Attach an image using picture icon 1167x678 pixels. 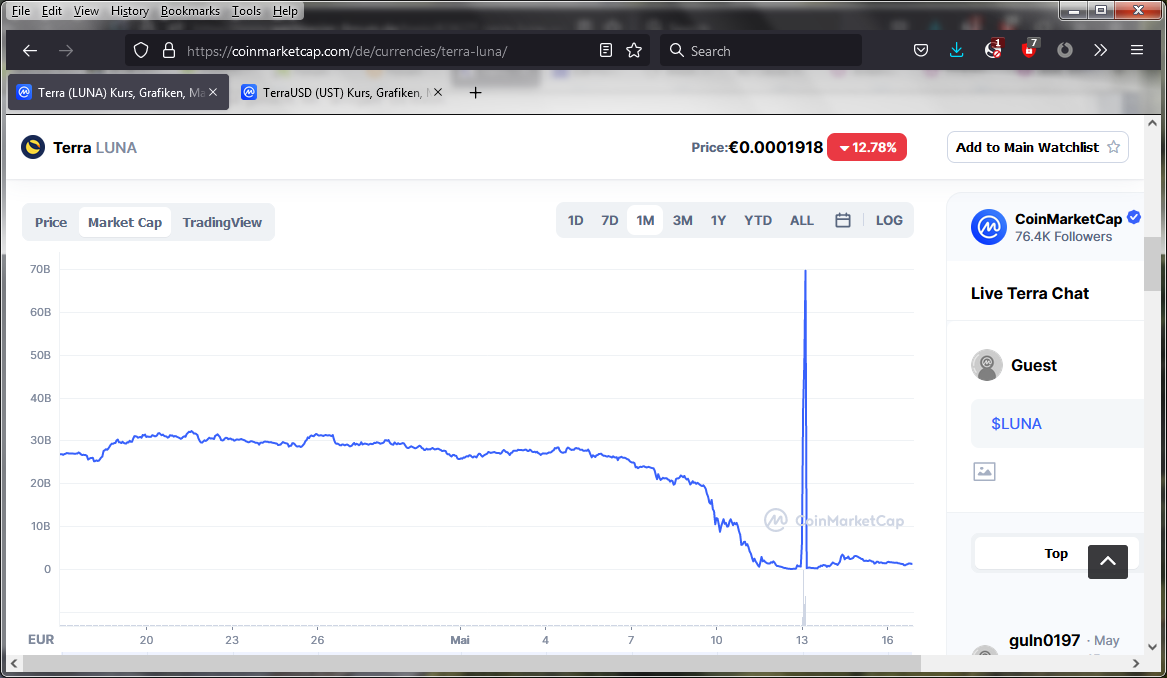pyautogui.click(x=984, y=471)
